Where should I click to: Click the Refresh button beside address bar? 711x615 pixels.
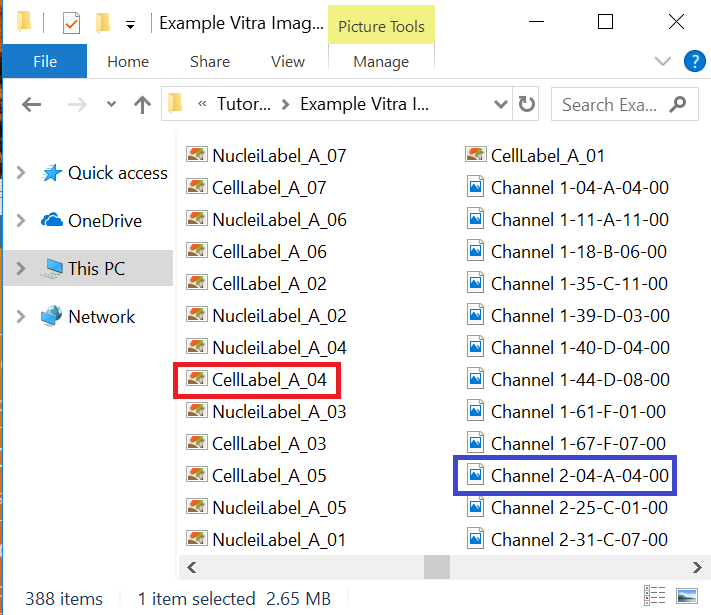526,104
